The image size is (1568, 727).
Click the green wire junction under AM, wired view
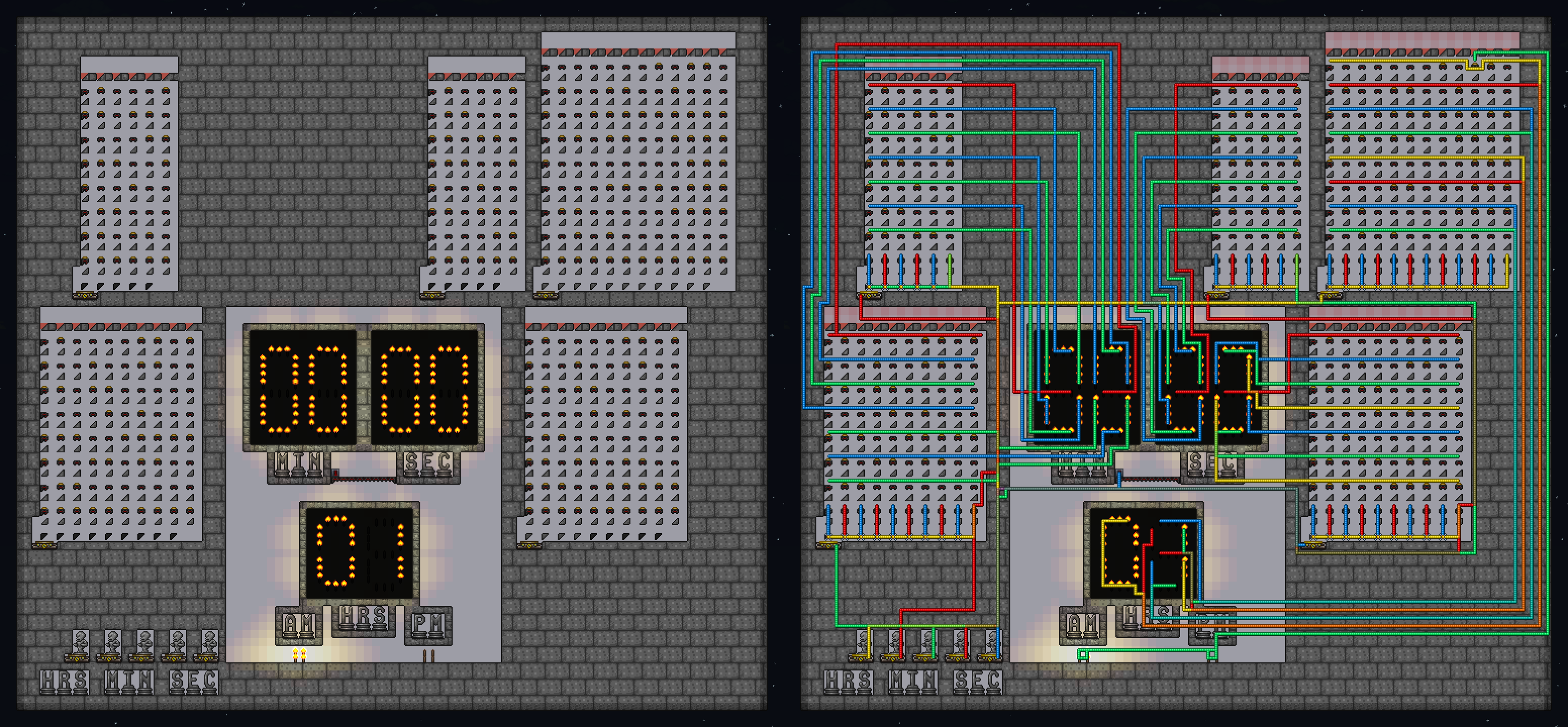[x=1083, y=655]
